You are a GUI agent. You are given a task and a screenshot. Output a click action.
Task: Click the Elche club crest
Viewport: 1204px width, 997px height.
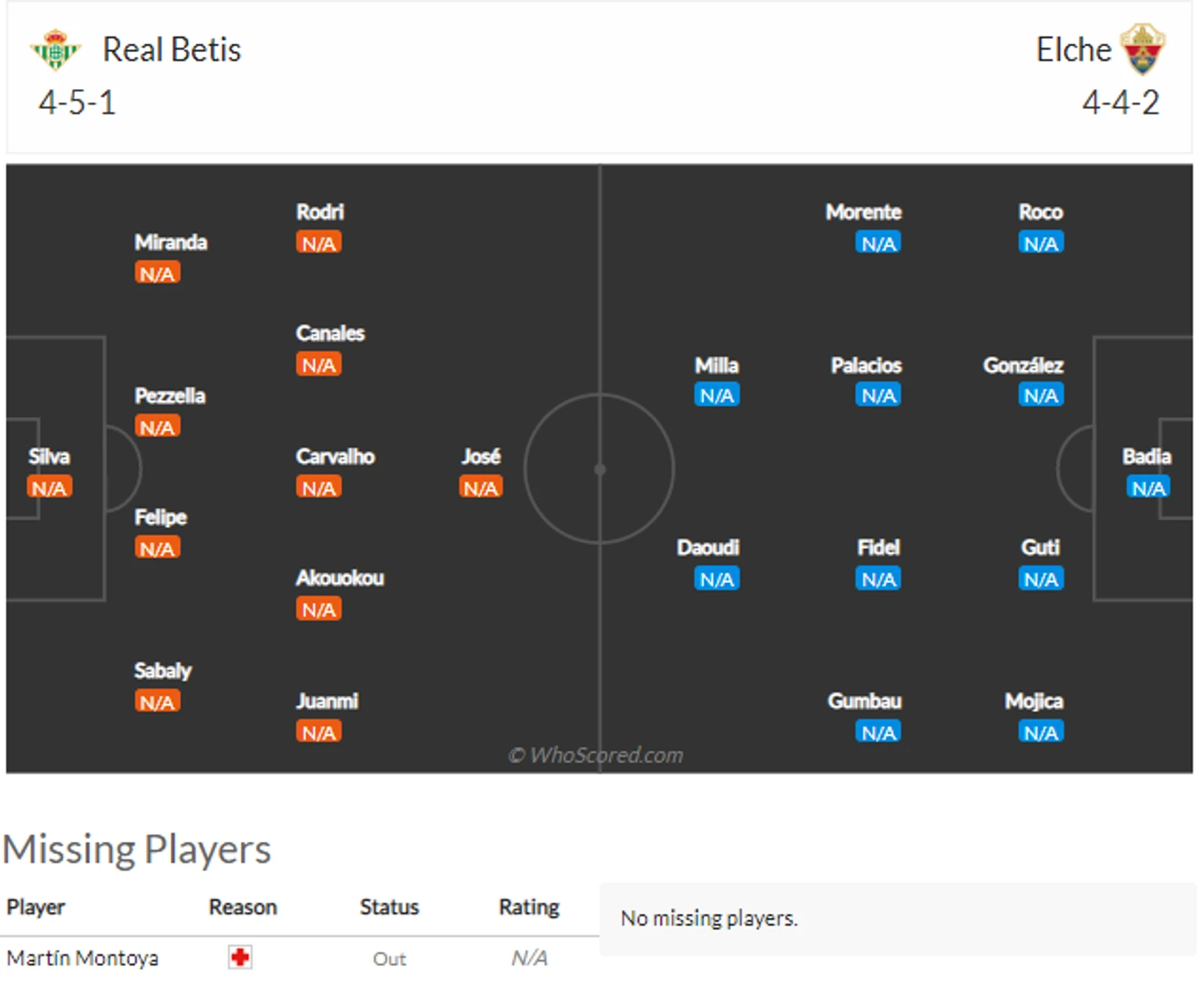[1142, 49]
